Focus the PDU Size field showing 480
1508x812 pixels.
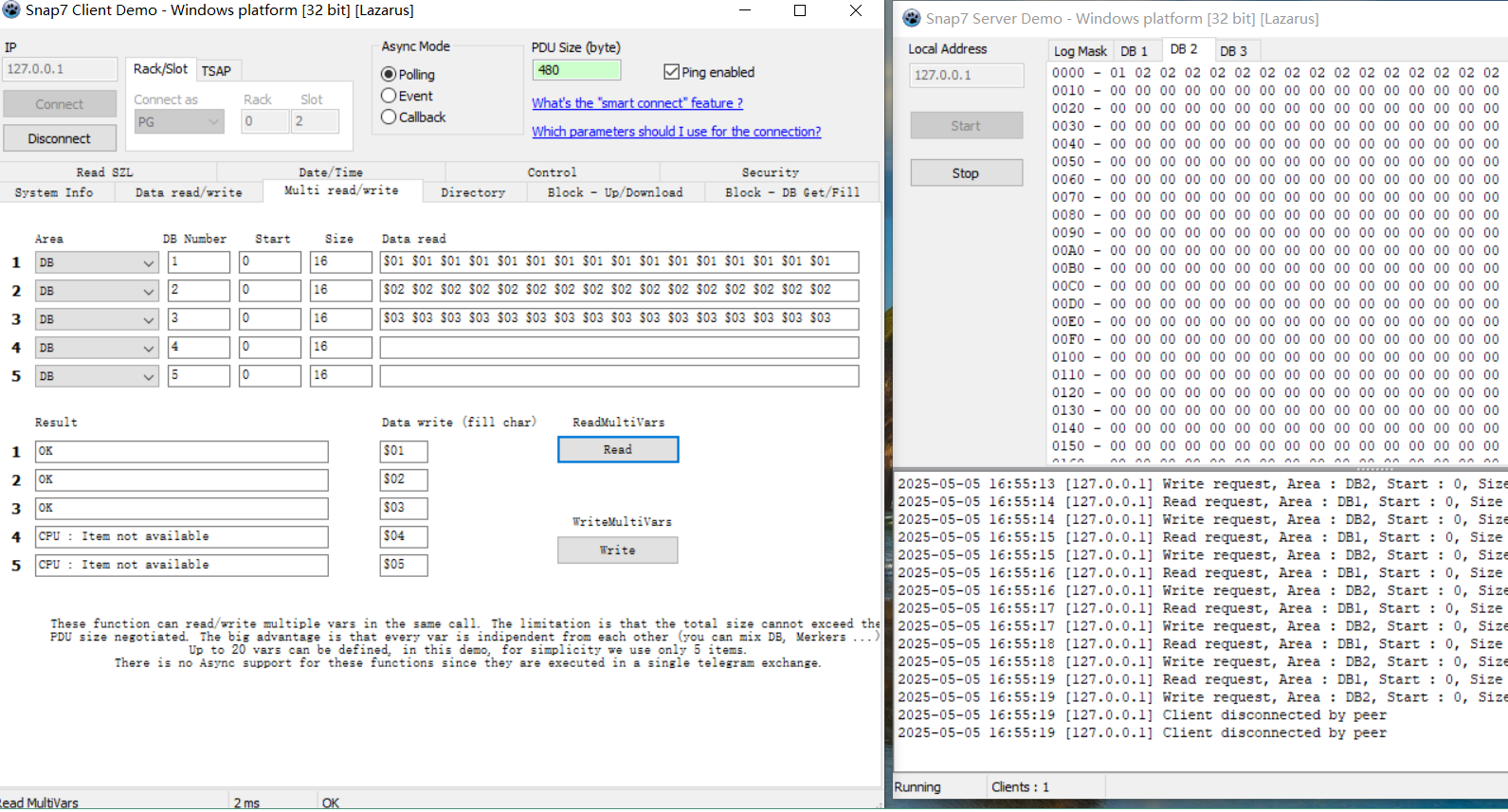pos(576,70)
